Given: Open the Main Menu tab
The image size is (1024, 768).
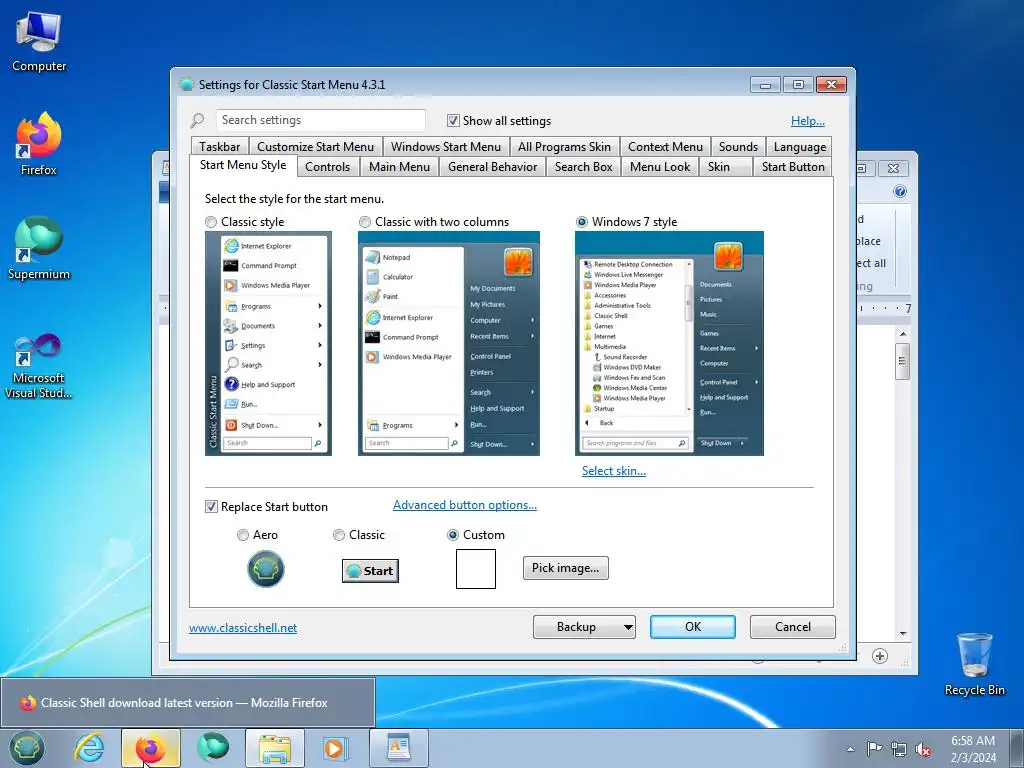Looking at the screenshot, I should [x=399, y=167].
